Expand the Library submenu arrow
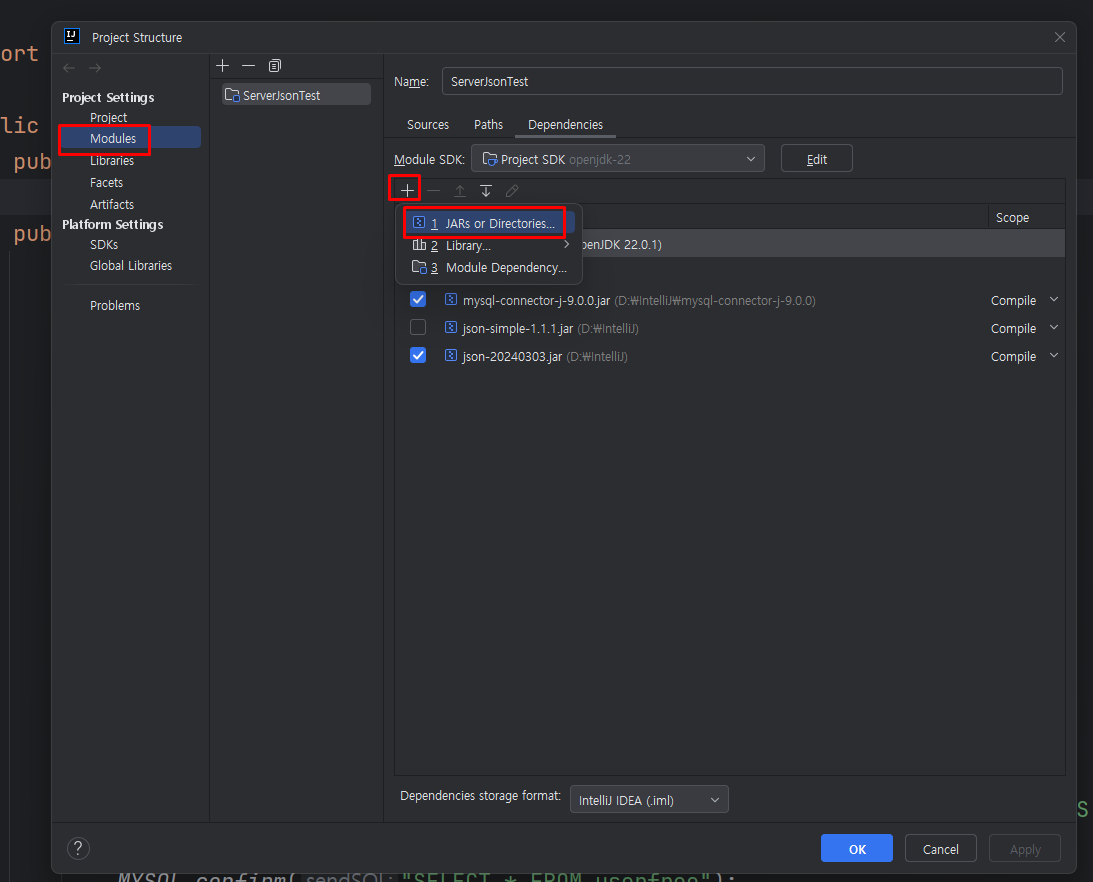The height and width of the screenshot is (882, 1093). [x=567, y=245]
